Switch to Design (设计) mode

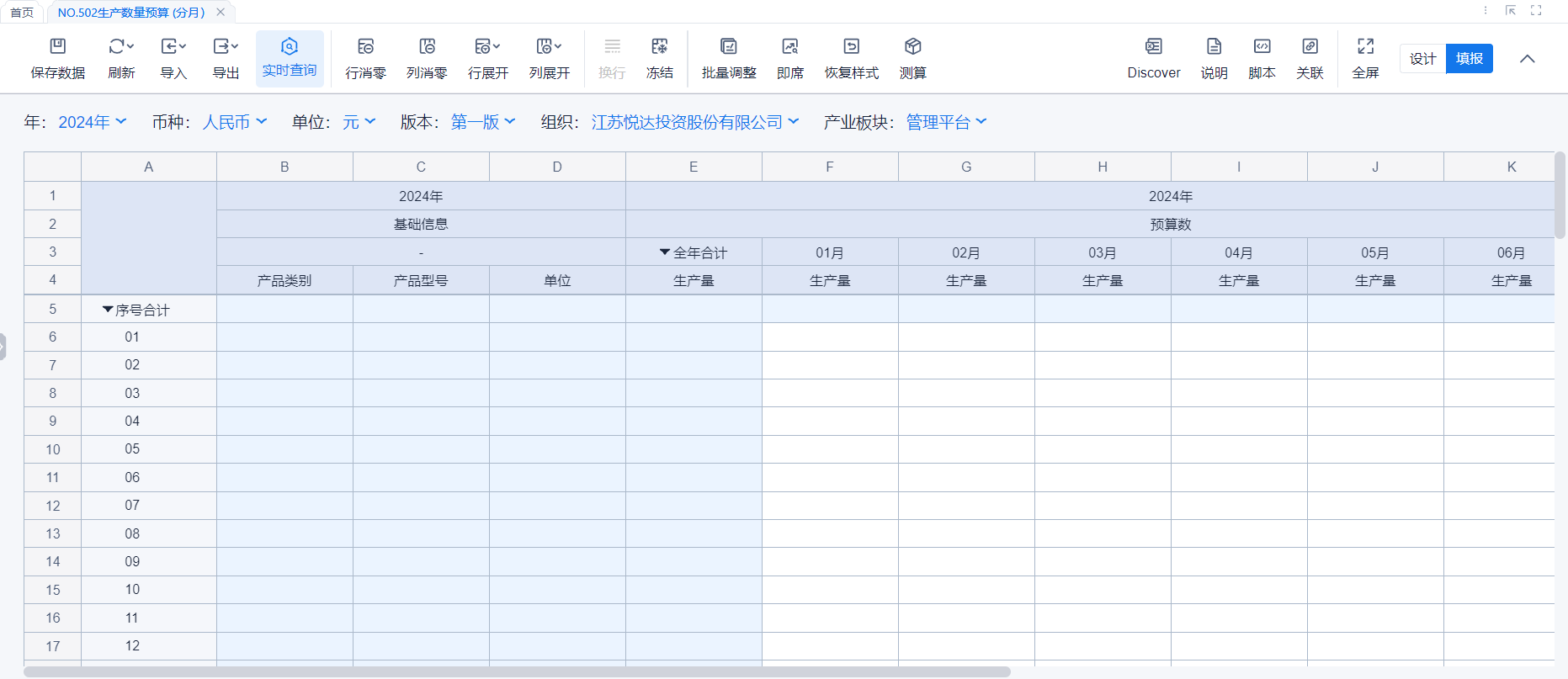tap(1422, 59)
